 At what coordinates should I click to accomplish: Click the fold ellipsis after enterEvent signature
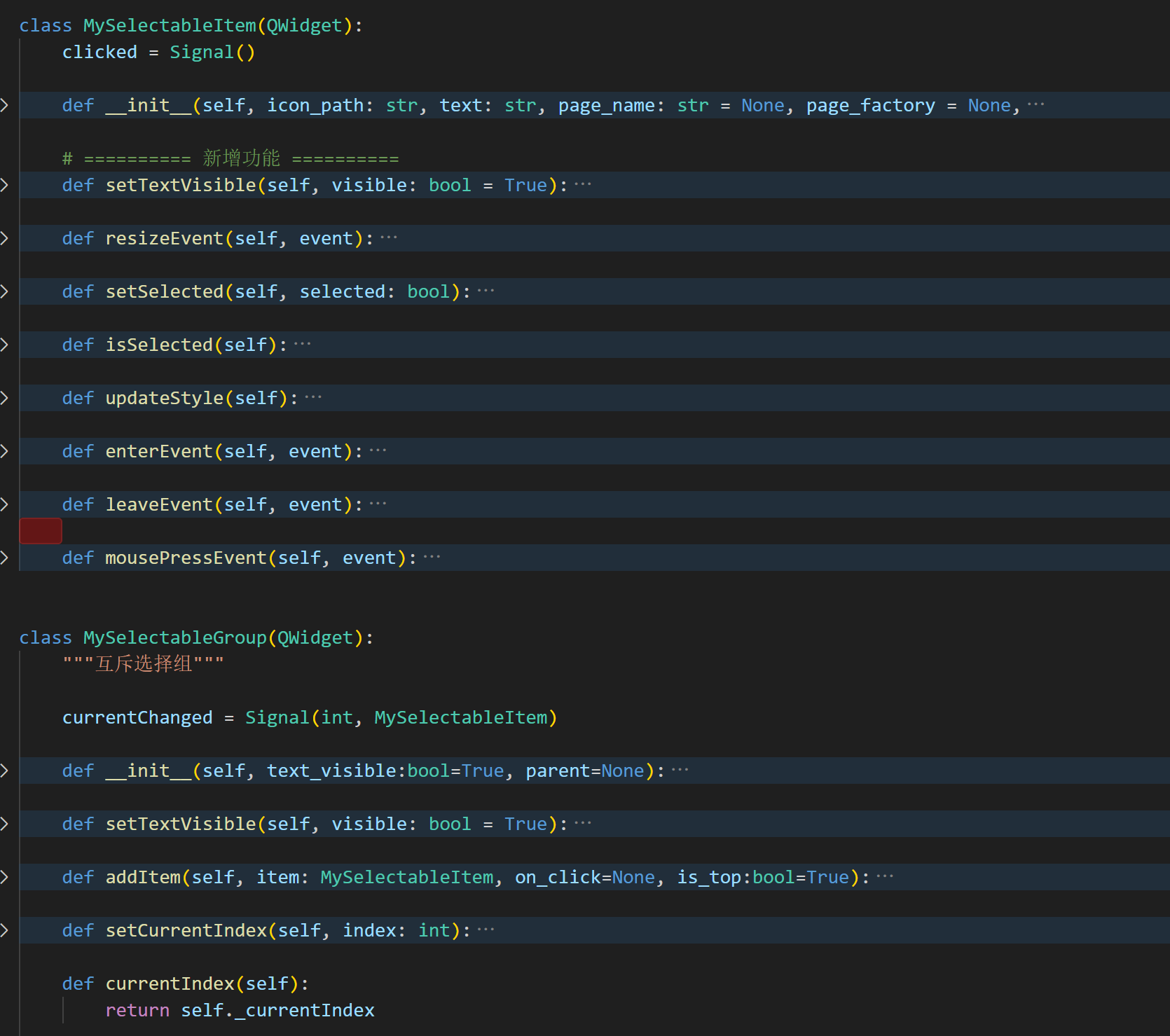[x=378, y=451]
